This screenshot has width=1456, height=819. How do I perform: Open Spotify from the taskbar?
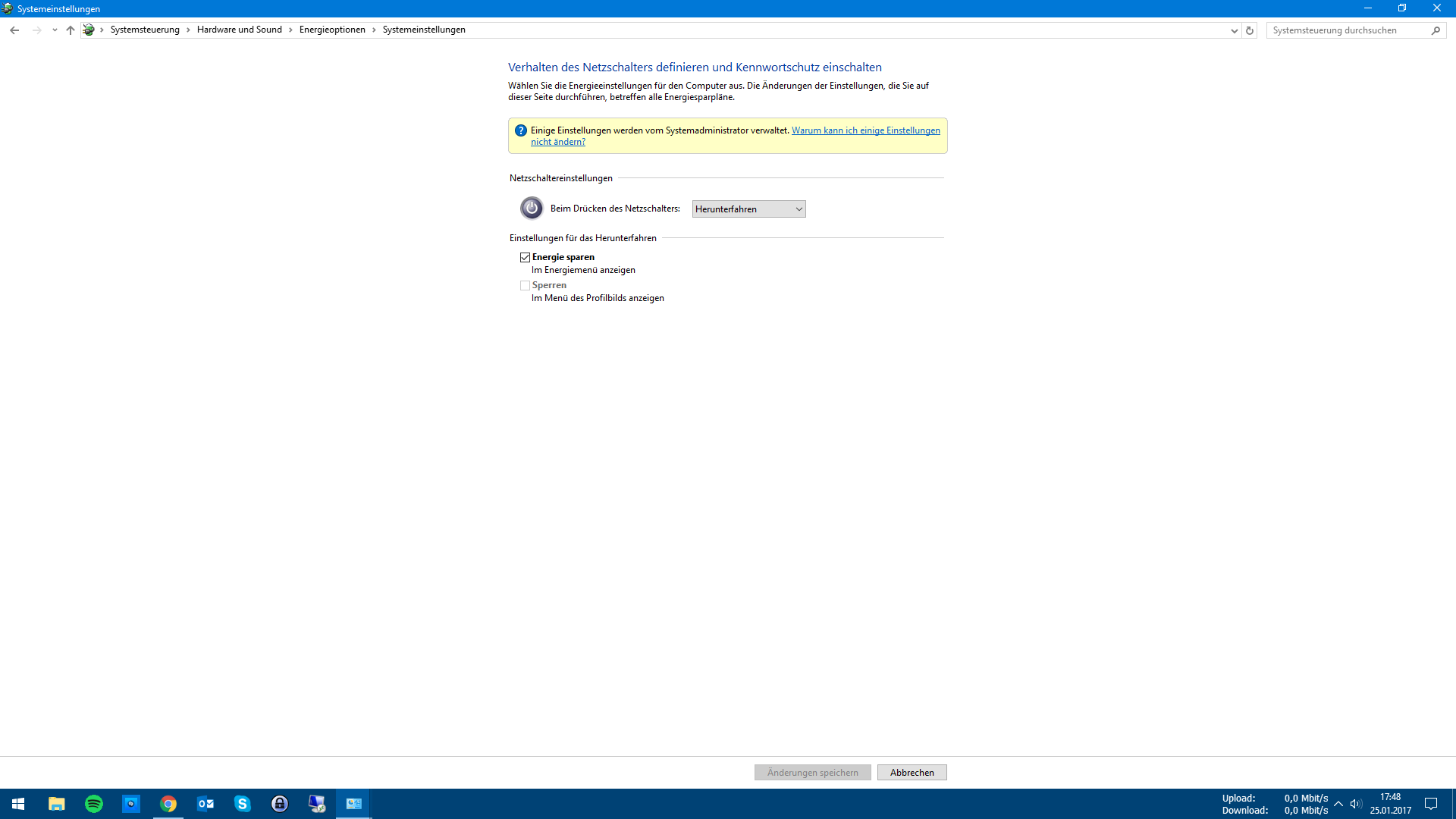[x=94, y=804]
